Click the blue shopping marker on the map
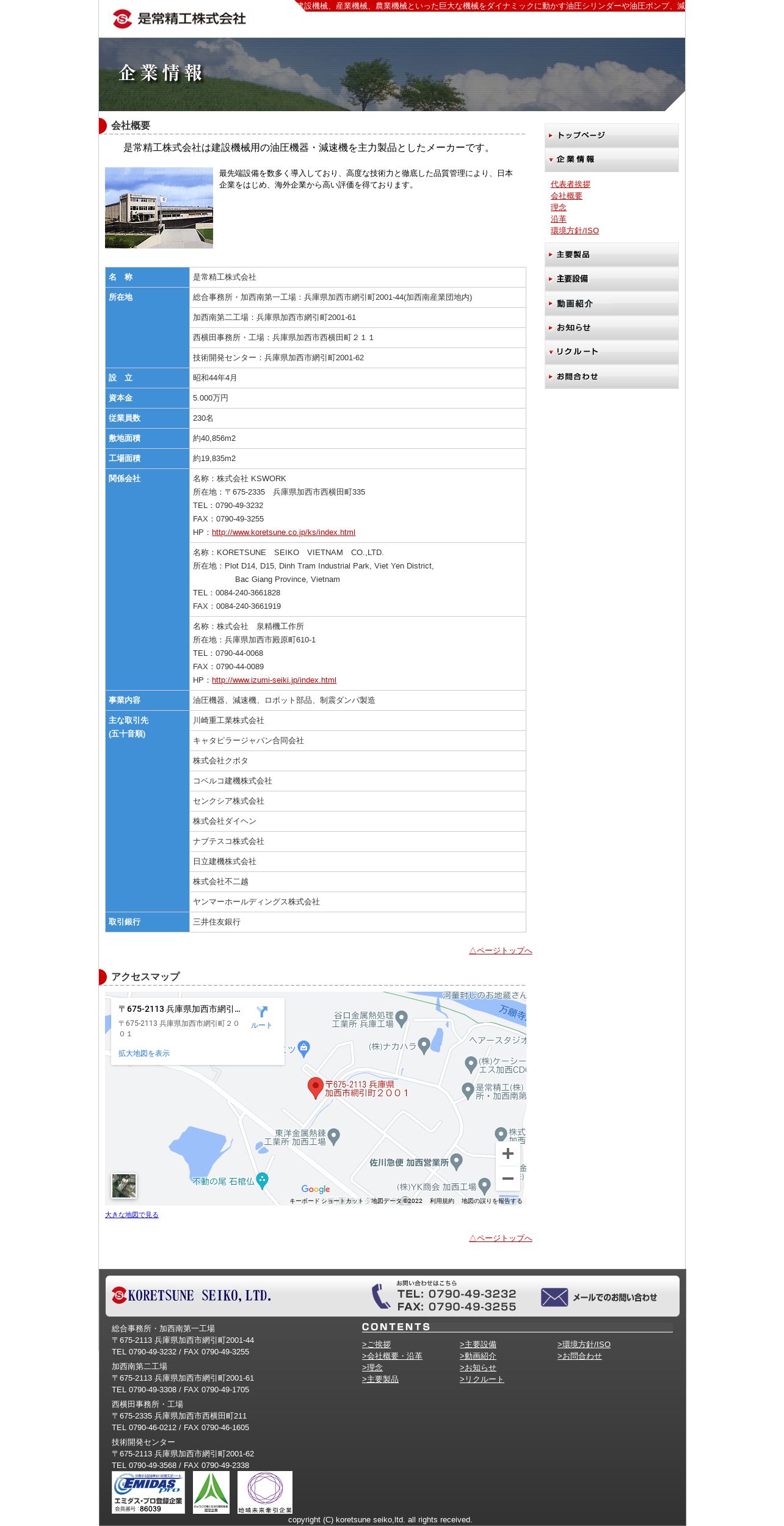The height and width of the screenshot is (1526, 784). pos(303,1049)
